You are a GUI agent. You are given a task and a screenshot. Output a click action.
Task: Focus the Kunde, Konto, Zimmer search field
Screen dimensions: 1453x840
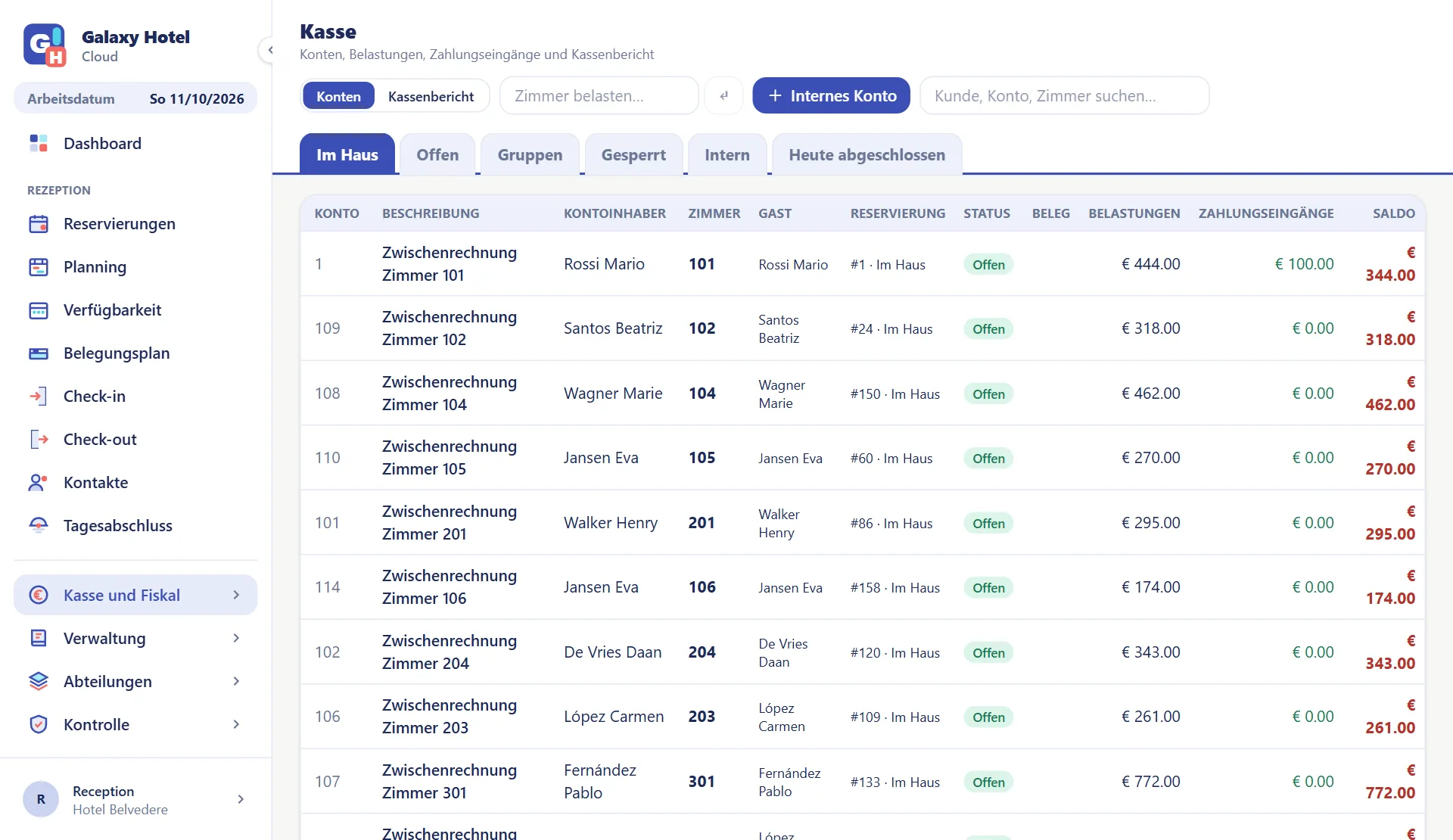pyautogui.click(x=1064, y=95)
